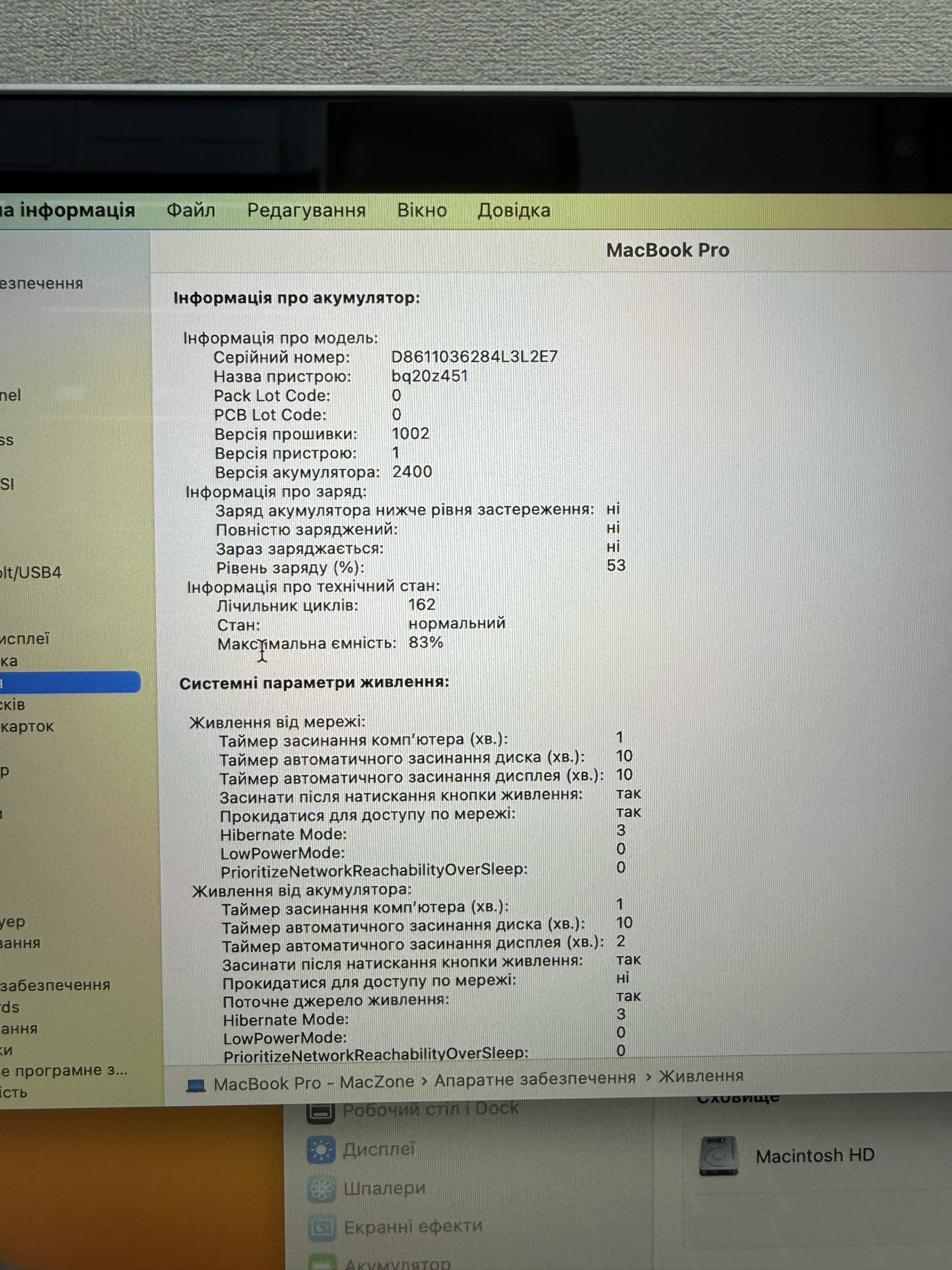Click cycle count value '162'
Screen dimensions: 952x1270
click(422, 604)
